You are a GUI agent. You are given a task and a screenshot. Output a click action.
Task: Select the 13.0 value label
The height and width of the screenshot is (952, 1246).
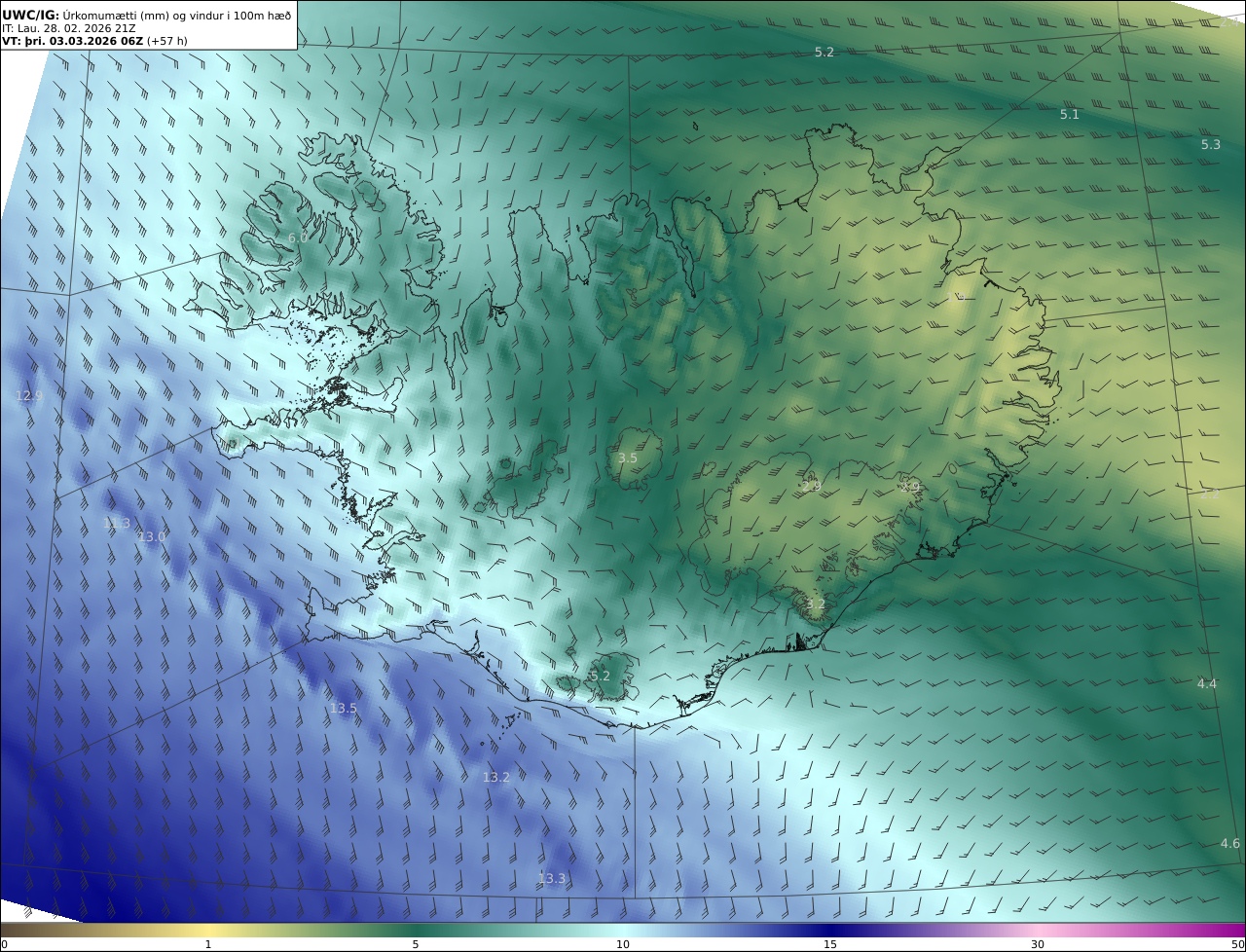(x=152, y=536)
